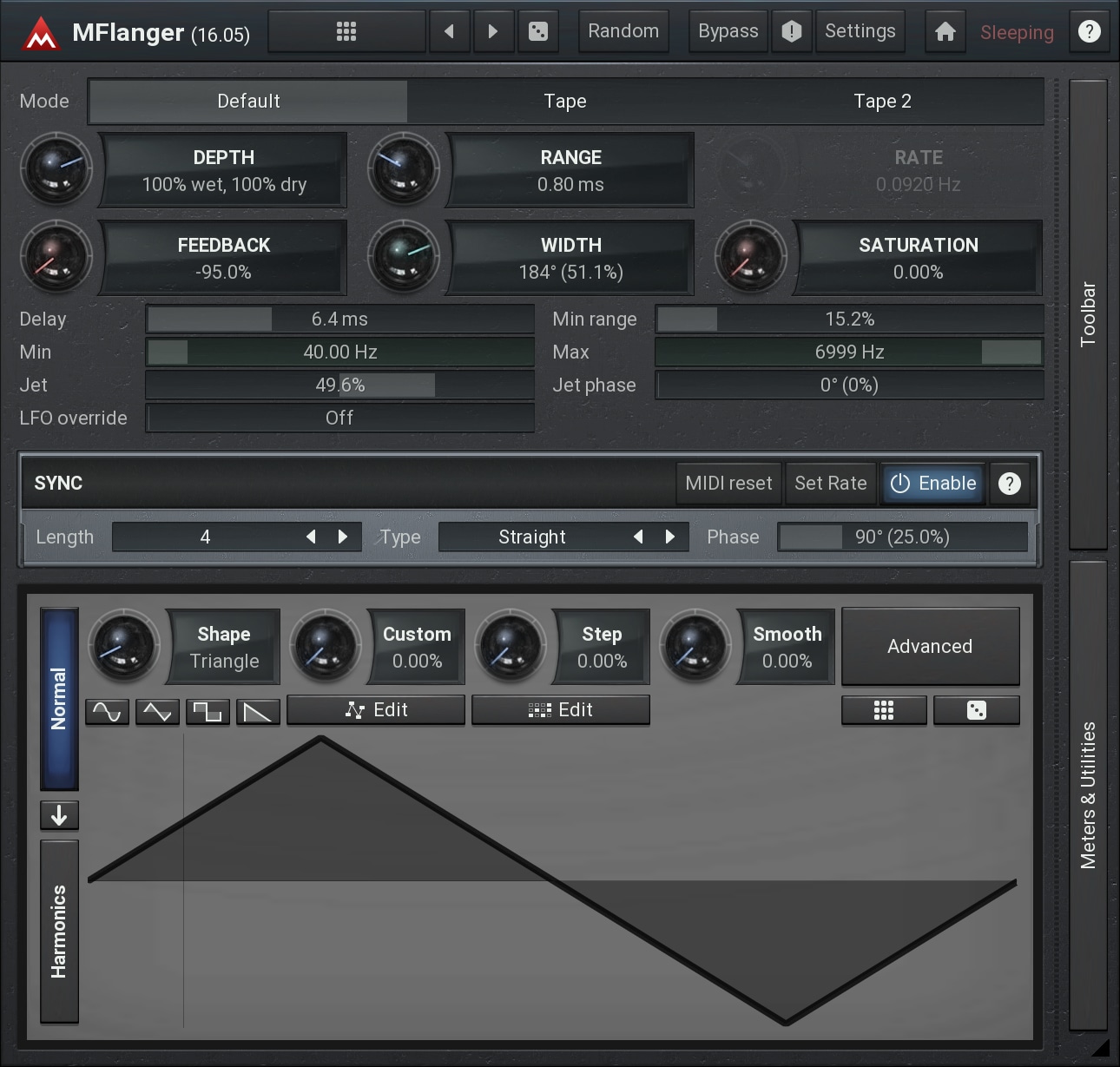Click the Delay 6.4 ms slider
Screen dimensions: 1120x1067
click(x=339, y=319)
